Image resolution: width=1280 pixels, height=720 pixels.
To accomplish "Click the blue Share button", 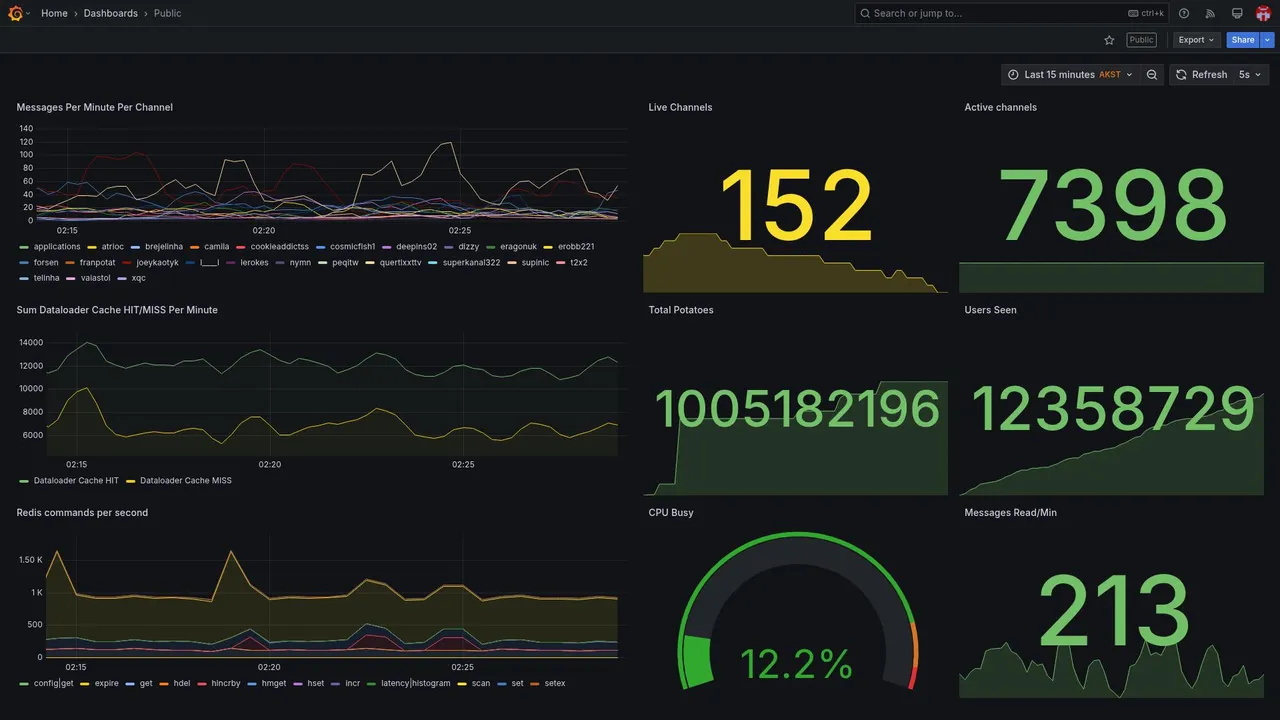I will point(1243,40).
